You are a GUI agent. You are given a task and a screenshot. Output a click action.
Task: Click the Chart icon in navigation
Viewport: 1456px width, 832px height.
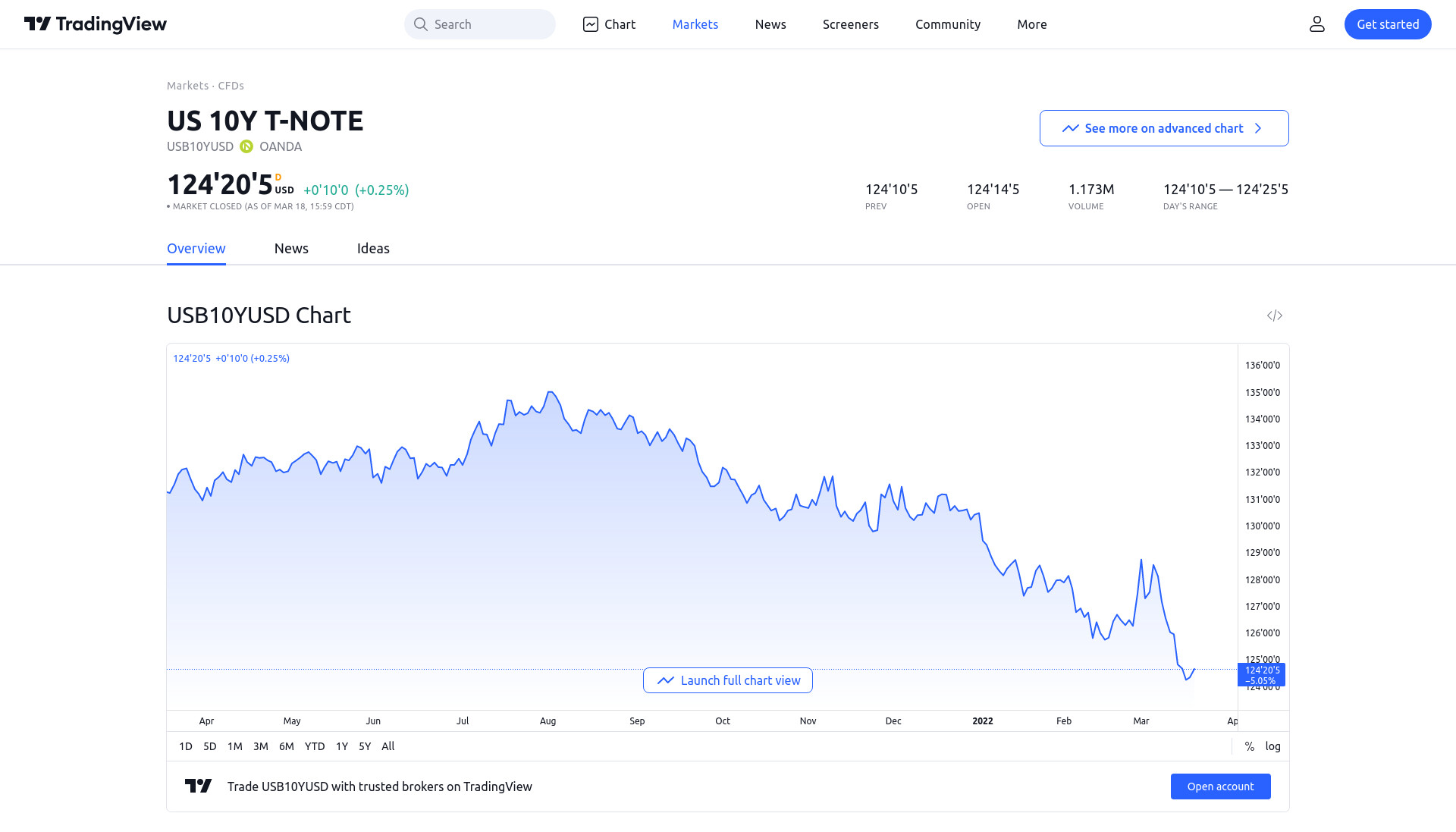591,24
